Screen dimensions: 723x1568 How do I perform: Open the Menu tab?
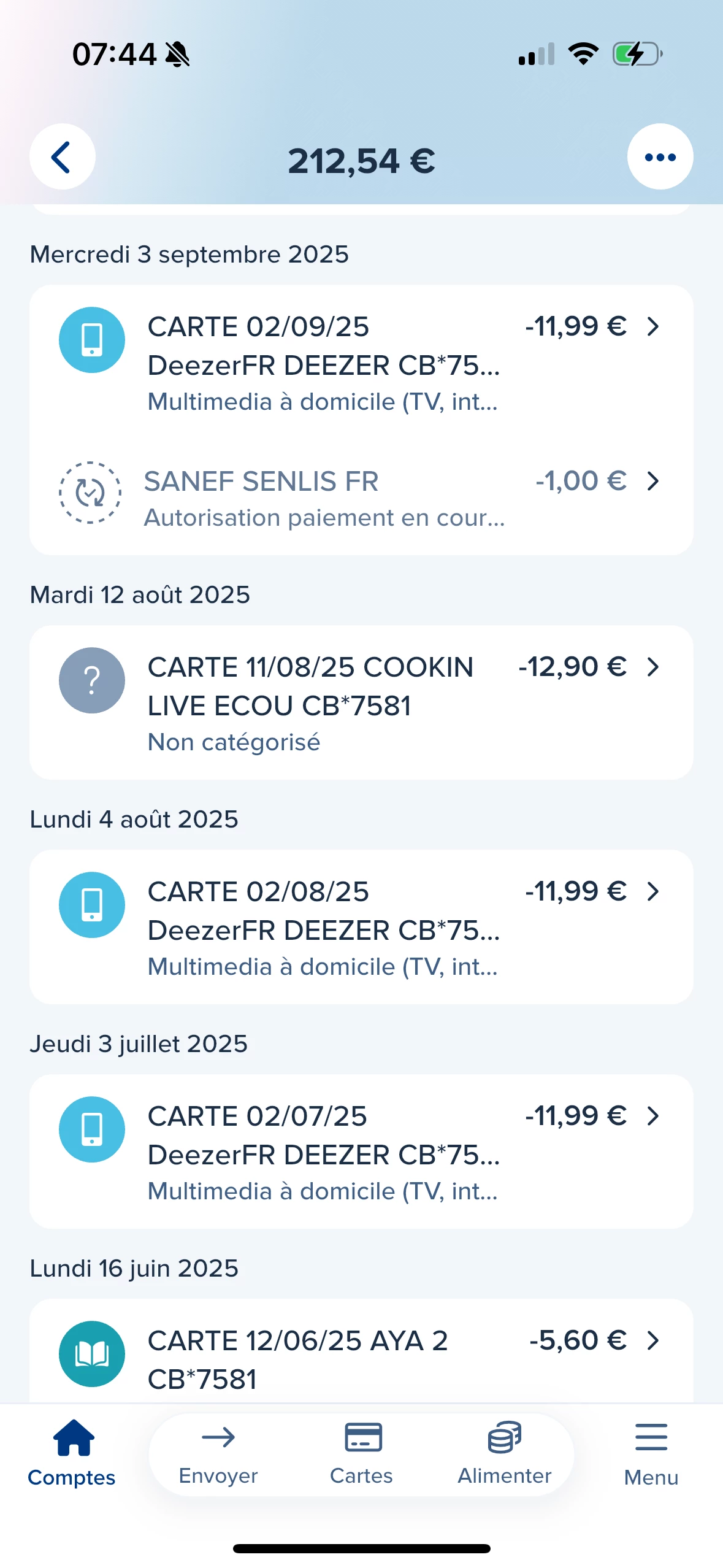click(x=651, y=1454)
